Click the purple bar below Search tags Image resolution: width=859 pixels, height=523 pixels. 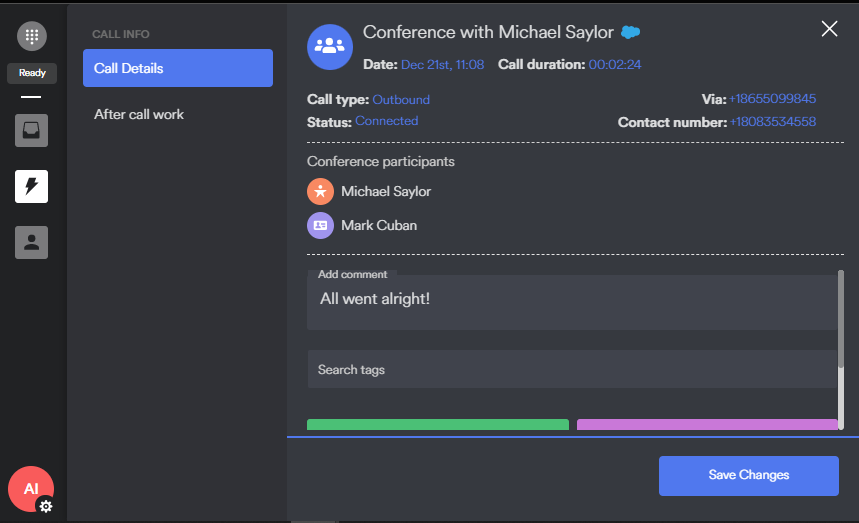click(x=706, y=425)
